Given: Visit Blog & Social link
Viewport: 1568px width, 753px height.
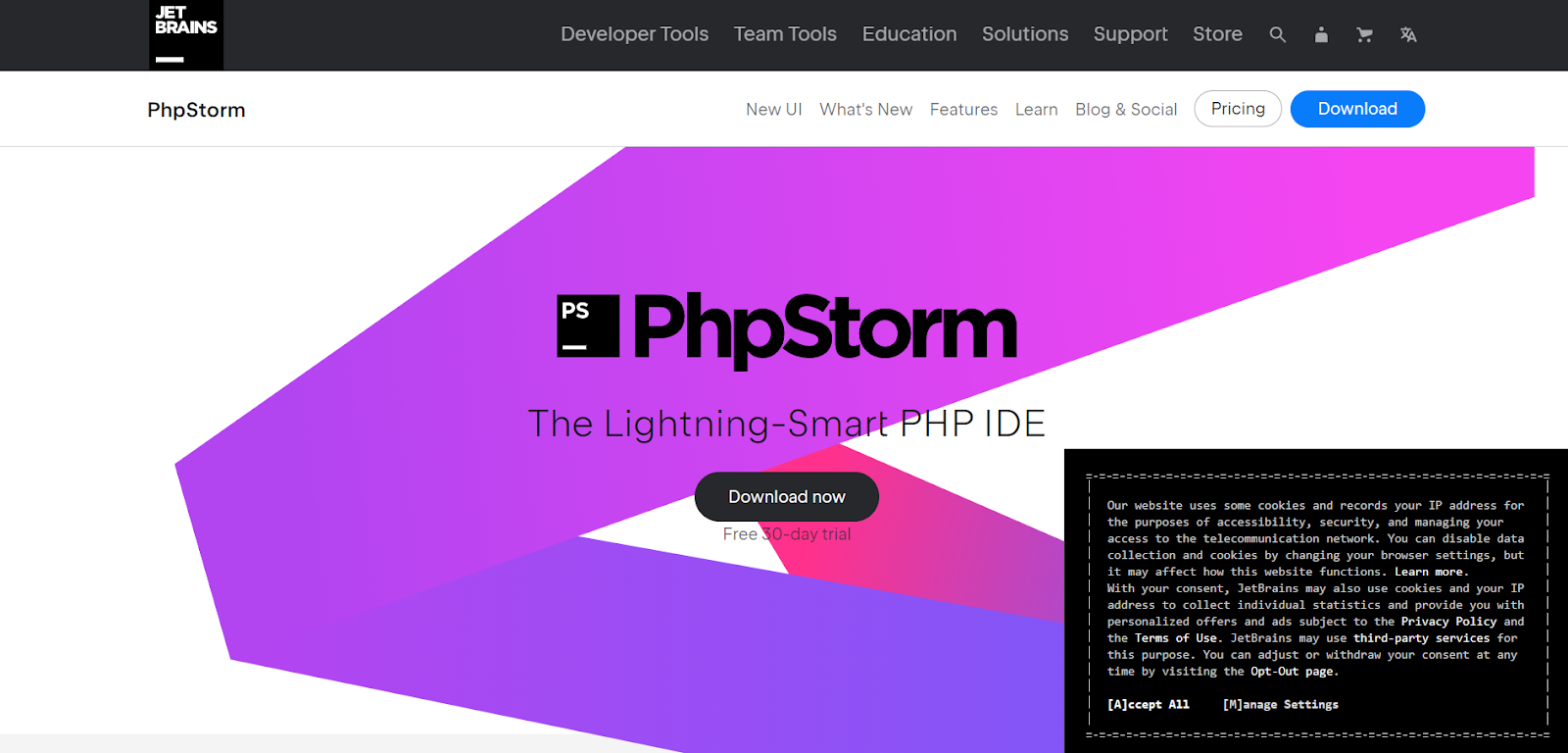Looking at the screenshot, I should coord(1126,110).
